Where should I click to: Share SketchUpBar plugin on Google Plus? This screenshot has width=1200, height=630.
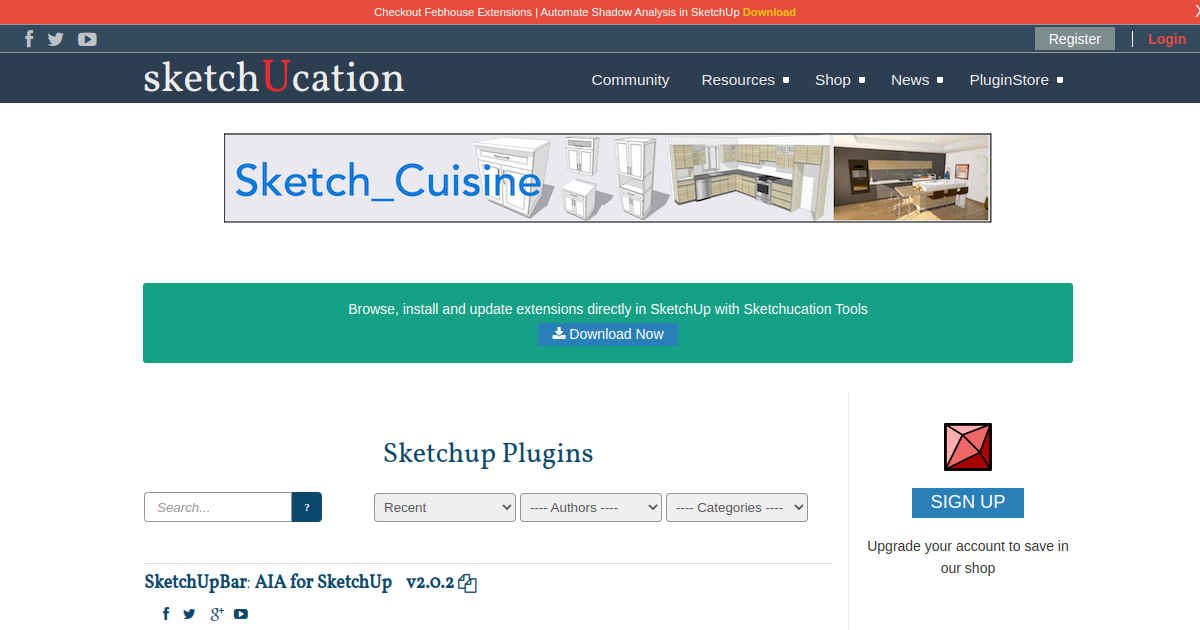216,614
